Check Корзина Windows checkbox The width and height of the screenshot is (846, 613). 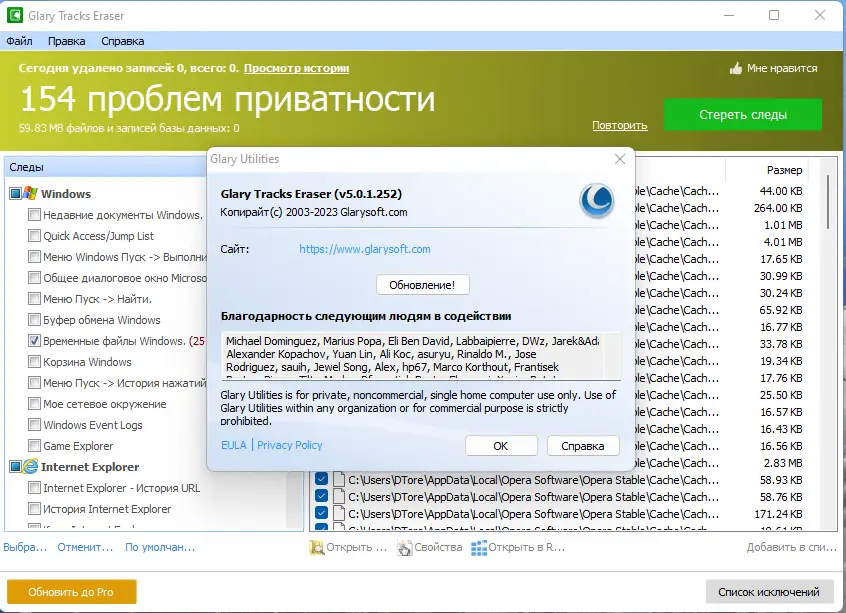[34, 362]
